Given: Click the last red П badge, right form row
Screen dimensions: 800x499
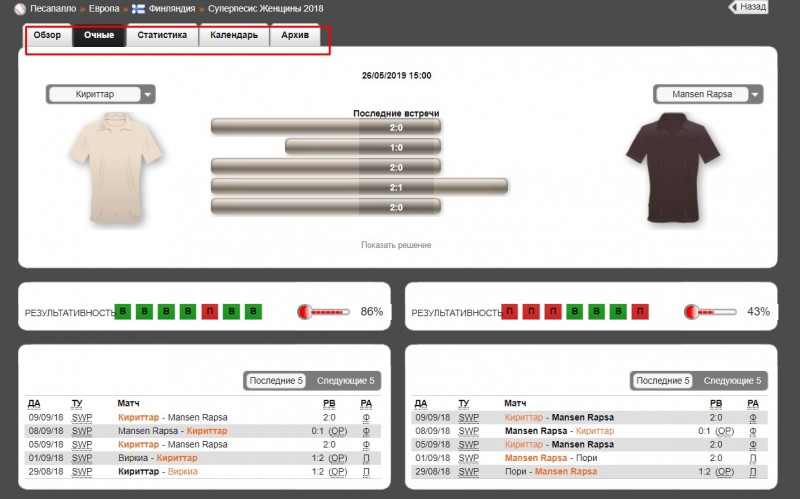Looking at the screenshot, I should (640, 312).
